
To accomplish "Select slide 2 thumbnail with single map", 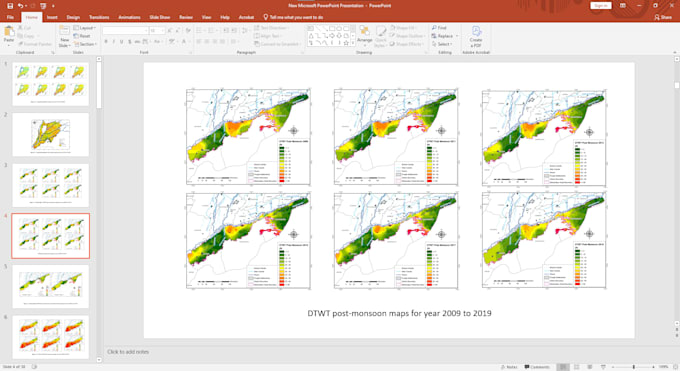I will [x=51, y=135].
